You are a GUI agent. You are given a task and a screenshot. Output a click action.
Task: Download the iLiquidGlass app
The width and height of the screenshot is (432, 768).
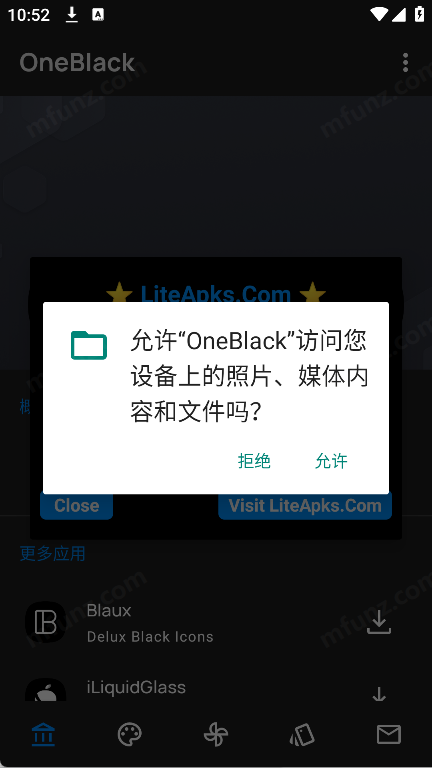tap(379, 694)
